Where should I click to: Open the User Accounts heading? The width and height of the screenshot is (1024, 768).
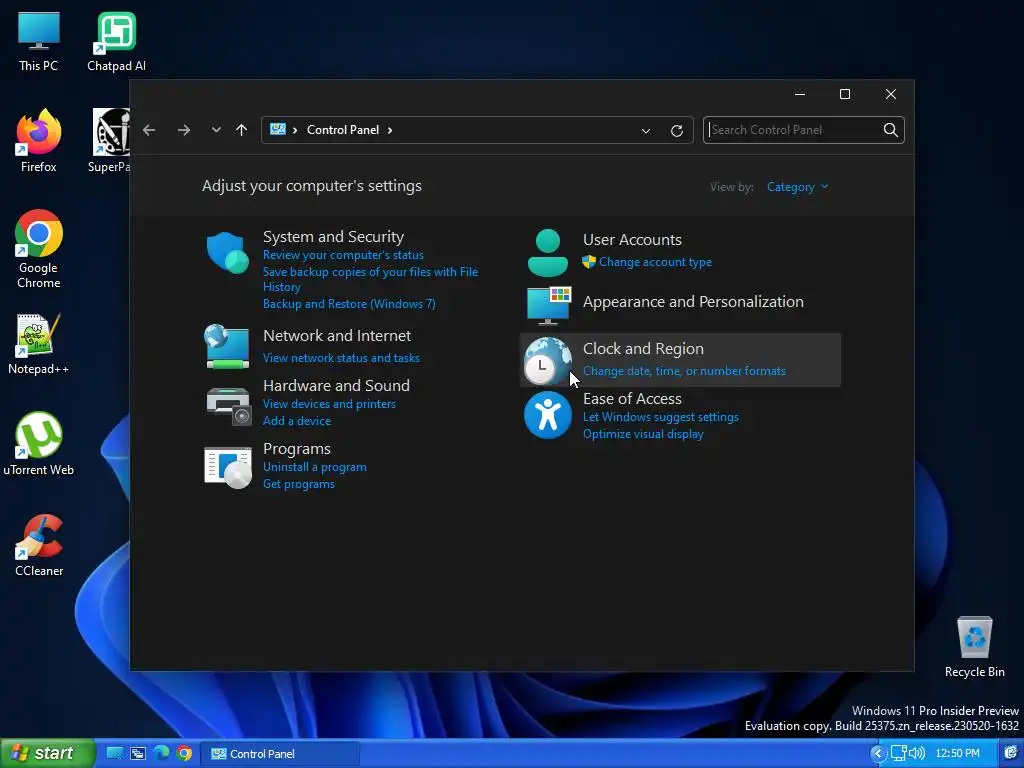click(x=632, y=240)
